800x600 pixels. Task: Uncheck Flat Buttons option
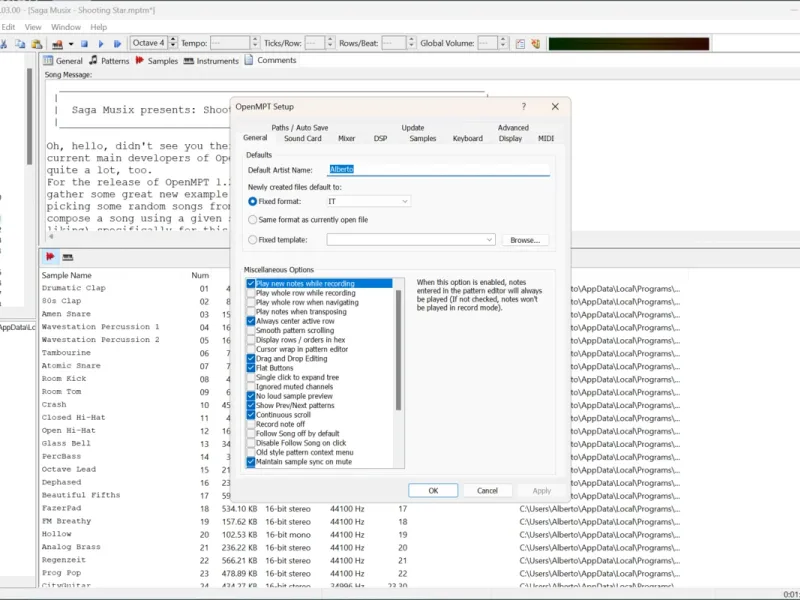[251, 368]
